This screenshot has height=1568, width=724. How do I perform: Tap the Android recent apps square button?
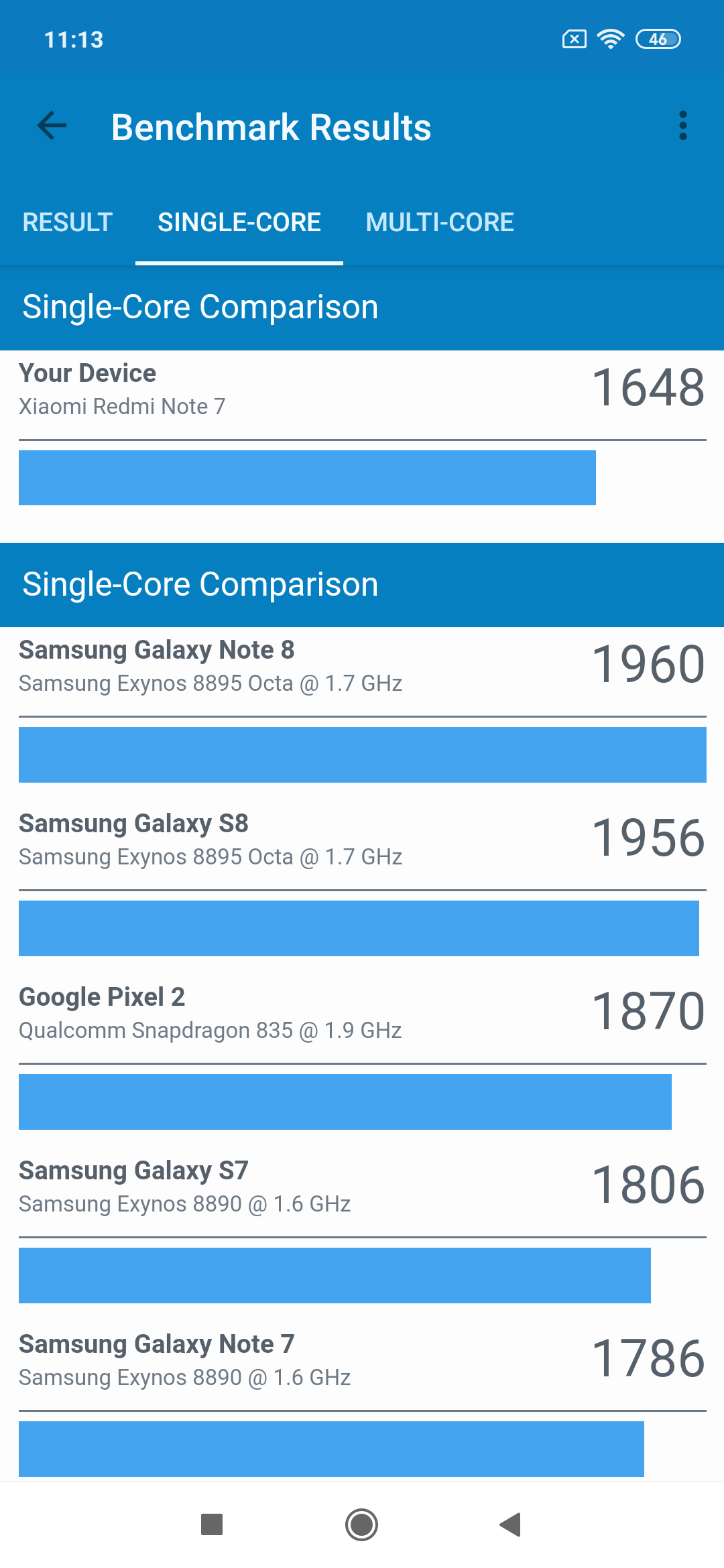212,1524
